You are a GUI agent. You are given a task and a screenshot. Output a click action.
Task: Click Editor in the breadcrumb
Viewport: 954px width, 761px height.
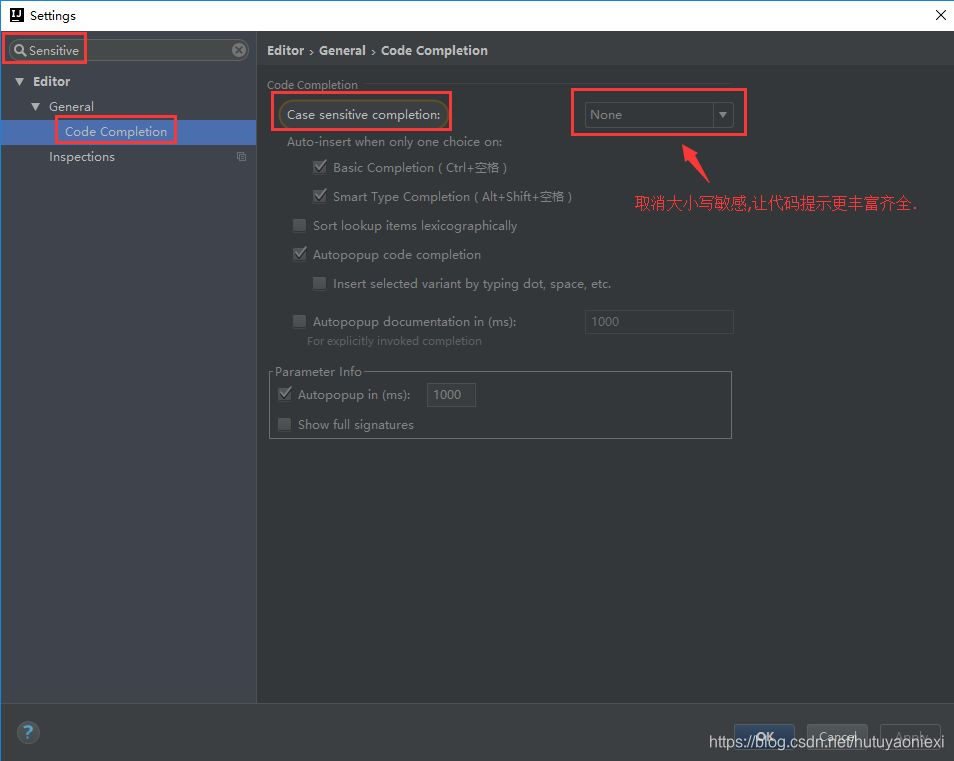click(285, 50)
